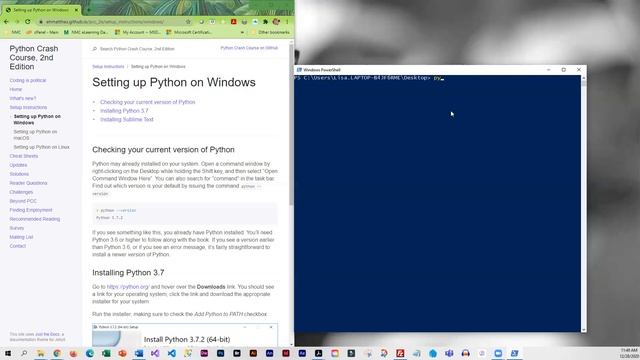The image size is (640, 360).
Task: Click the red Adobe Acrobat extension icon
Action: pyautogui.click(x=233, y=22)
